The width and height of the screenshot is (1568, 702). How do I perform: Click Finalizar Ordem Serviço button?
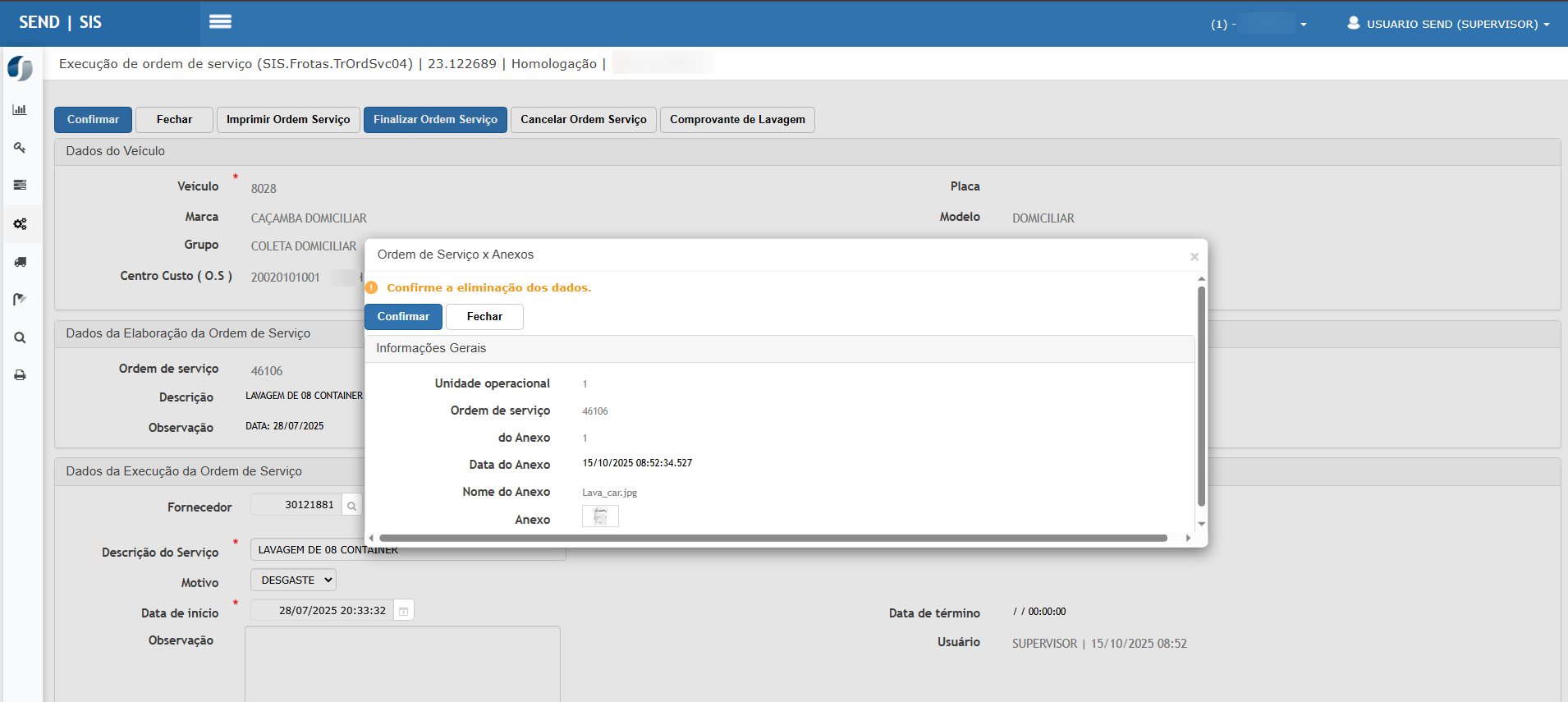pyautogui.click(x=435, y=120)
